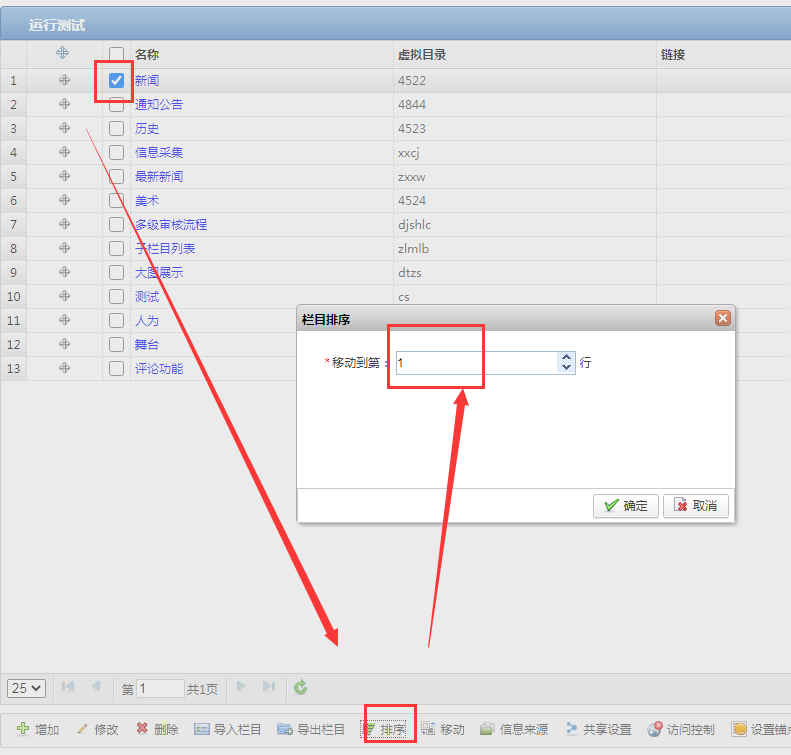Click the 删除 (delete) toolbar button

pyautogui.click(x=157, y=730)
